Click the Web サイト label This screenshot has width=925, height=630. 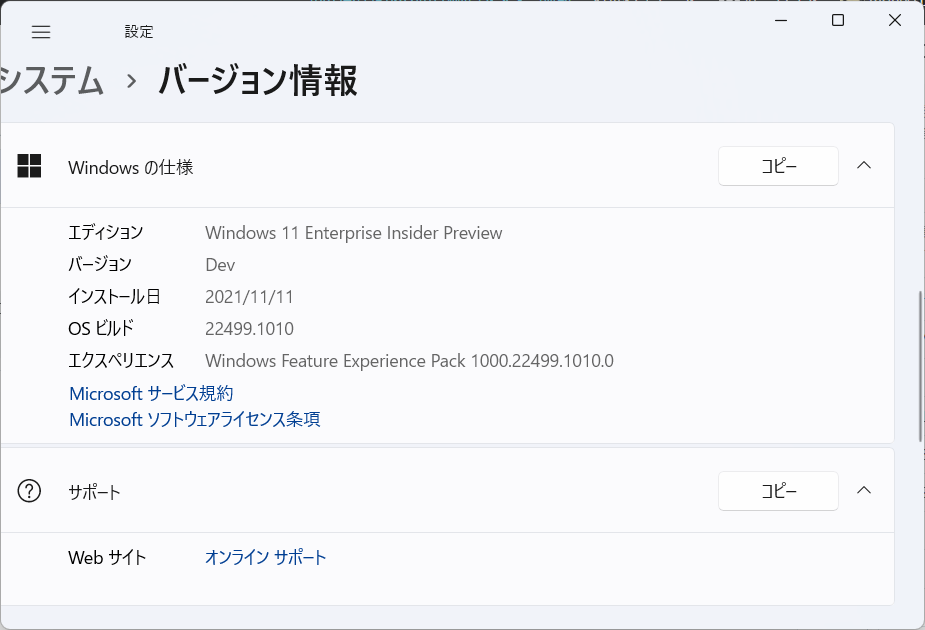pos(107,557)
